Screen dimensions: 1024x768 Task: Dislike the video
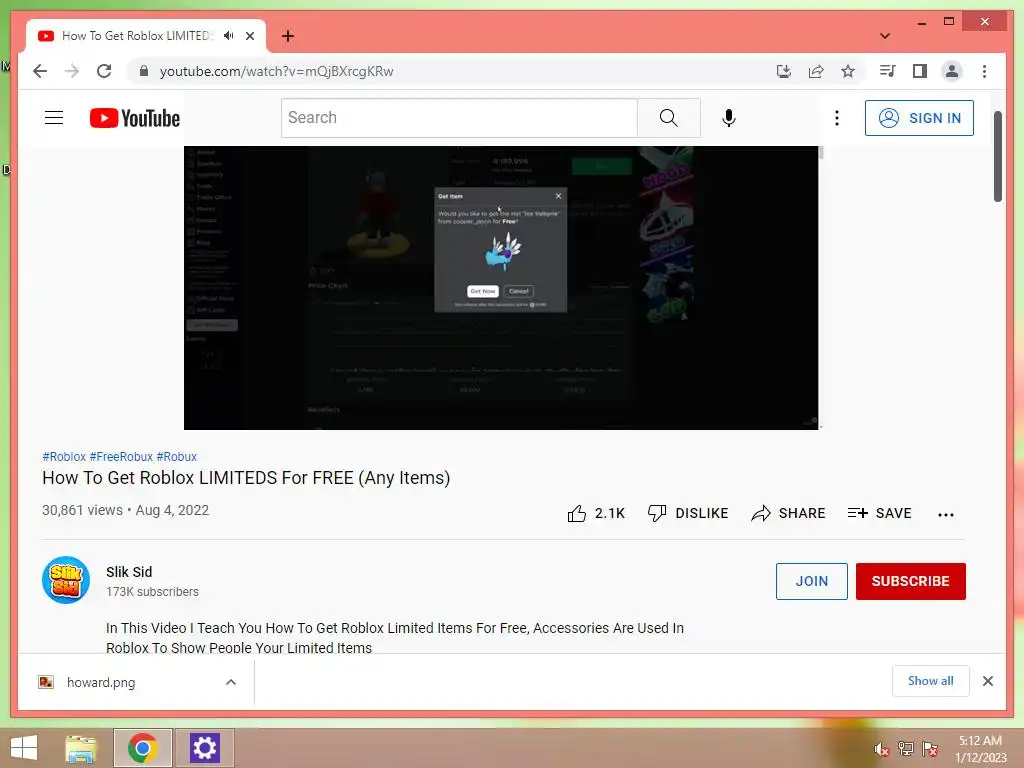pos(688,513)
